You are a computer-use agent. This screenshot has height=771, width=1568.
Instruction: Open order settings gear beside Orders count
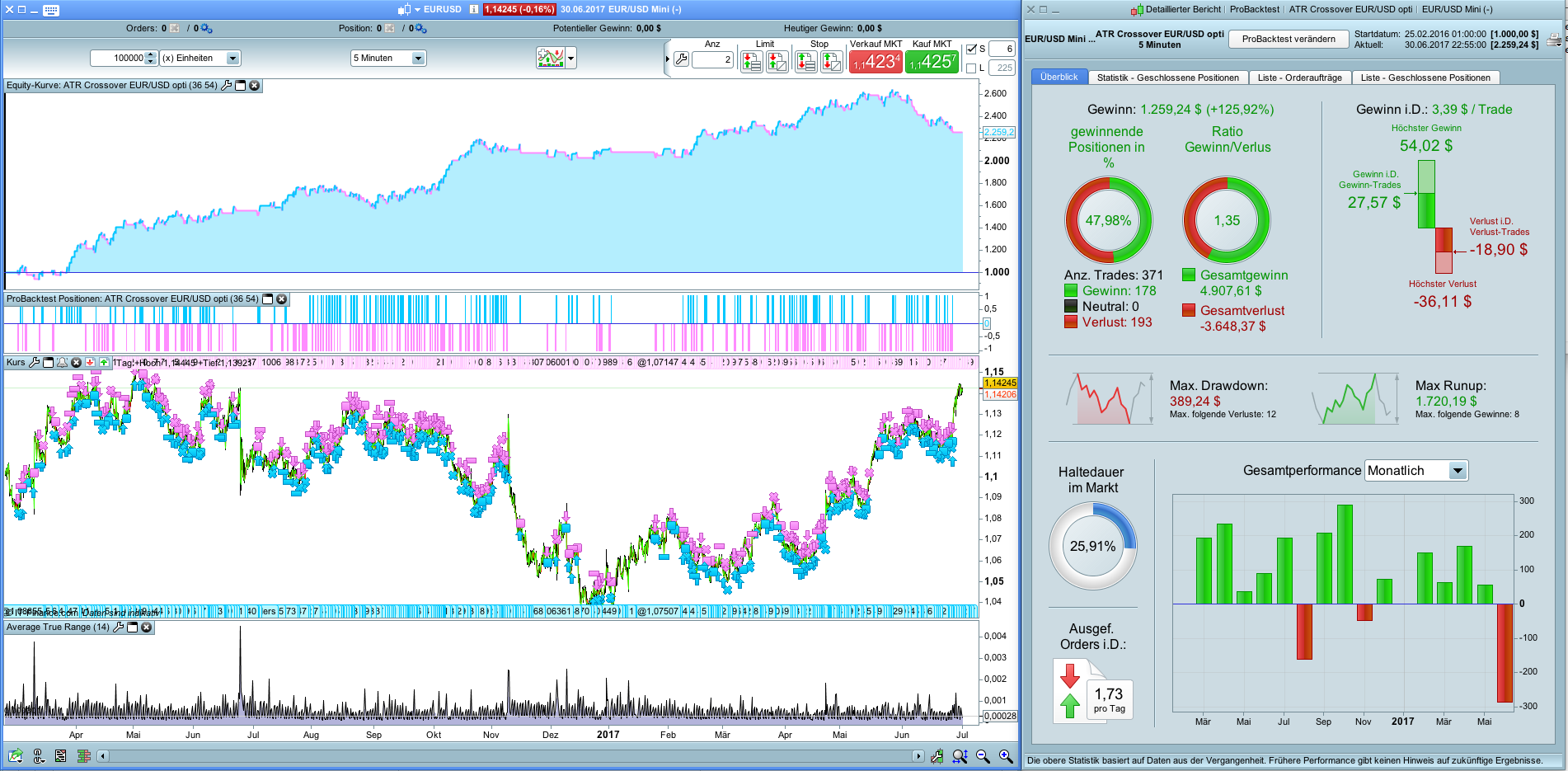(x=206, y=29)
